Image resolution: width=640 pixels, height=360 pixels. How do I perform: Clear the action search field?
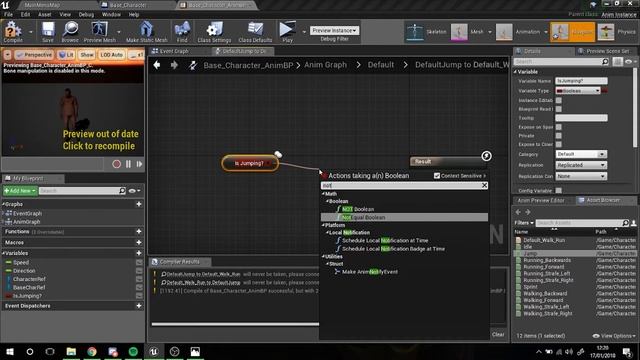click(x=484, y=185)
